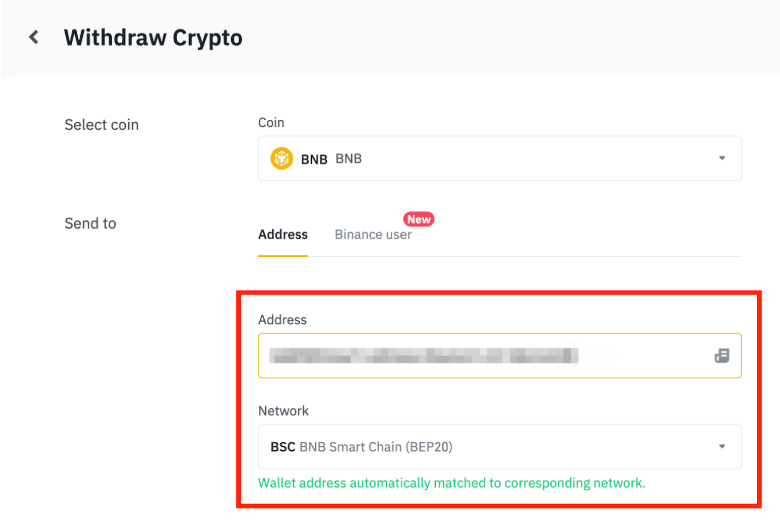
Task: Switch to the Binance user tab
Action: point(373,234)
